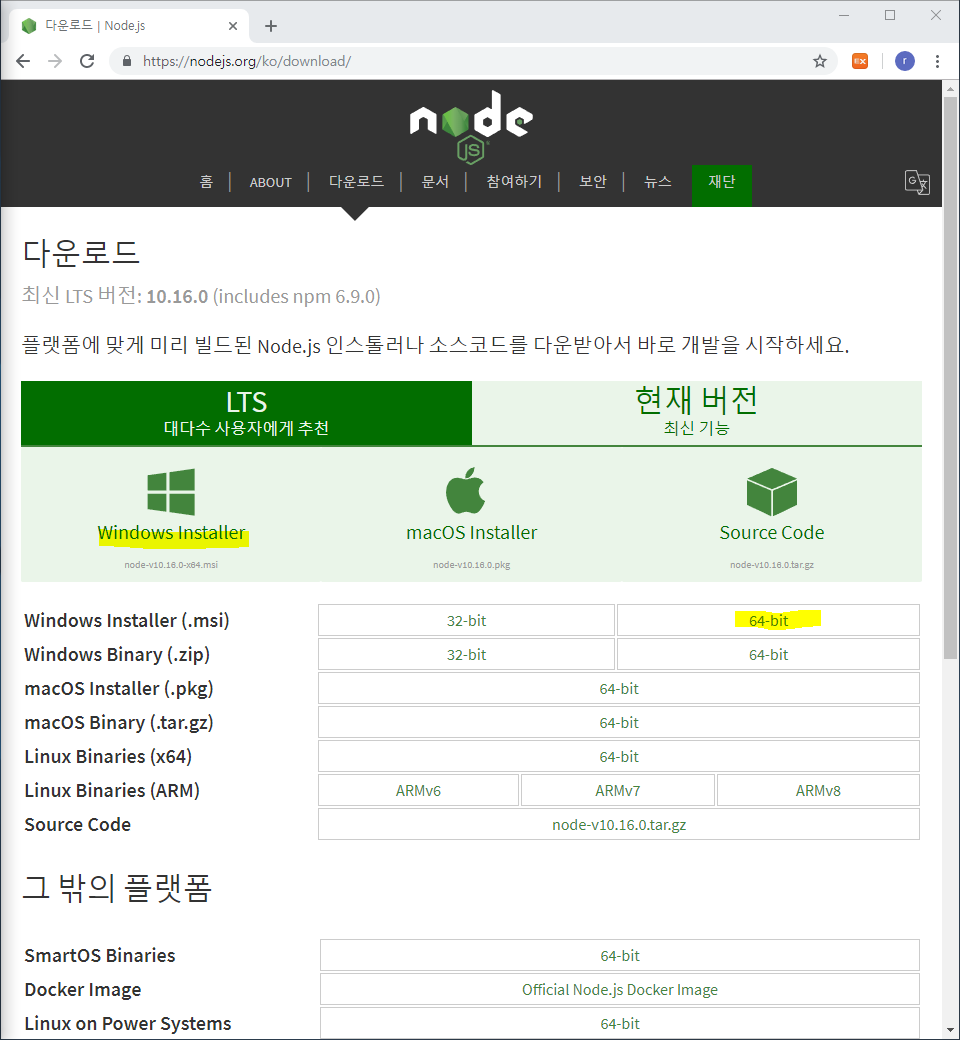Click the SmartOS Binaries row label
Viewport: 960px width, 1040px height.
click(x=100, y=955)
